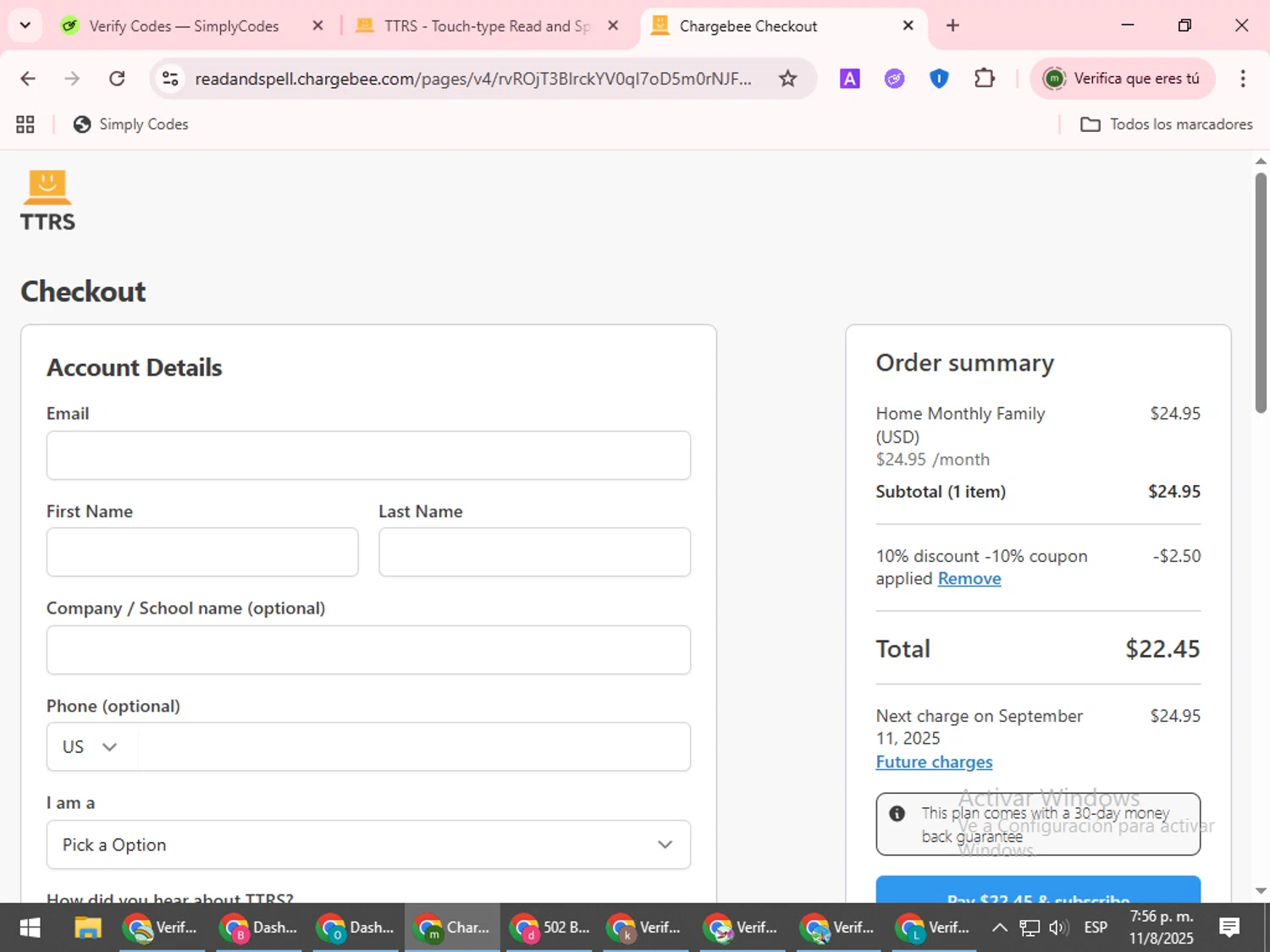Screen dimensions: 1270x952
Task: Click the TTRS logo
Action: [x=47, y=201]
